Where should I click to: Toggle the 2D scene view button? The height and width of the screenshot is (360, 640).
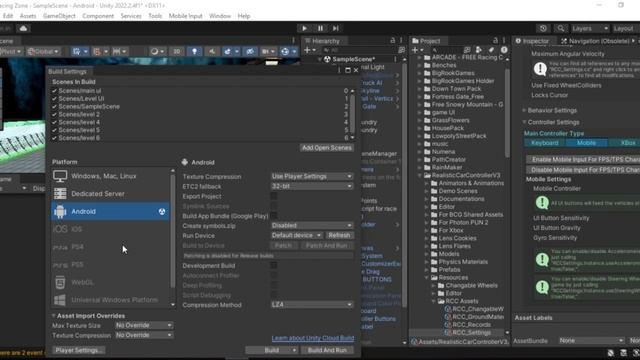[177, 51]
